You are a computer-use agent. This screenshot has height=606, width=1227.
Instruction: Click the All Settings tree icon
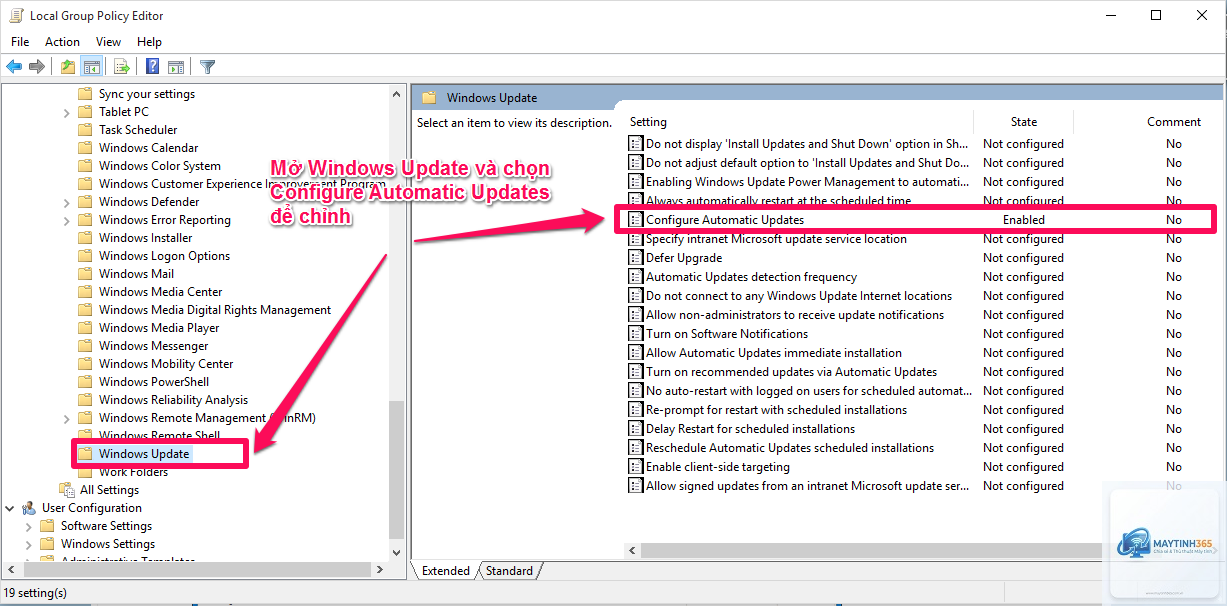coord(67,490)
